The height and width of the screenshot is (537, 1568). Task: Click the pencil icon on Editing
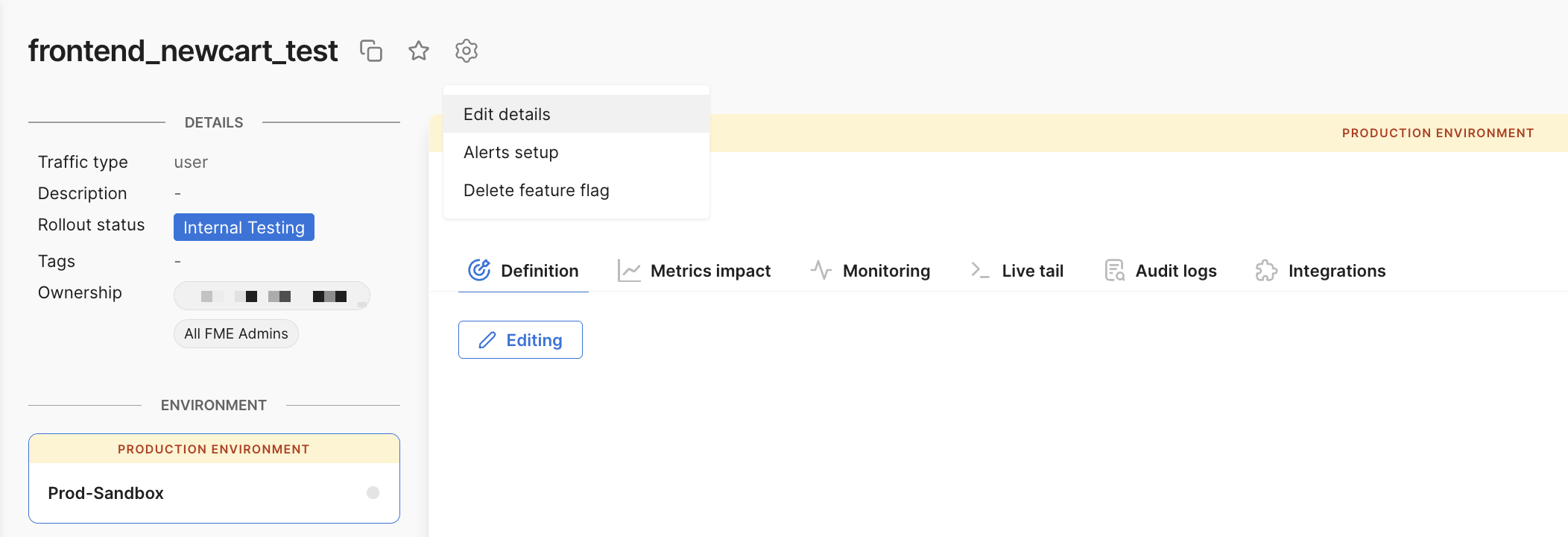tap(487, 340)
